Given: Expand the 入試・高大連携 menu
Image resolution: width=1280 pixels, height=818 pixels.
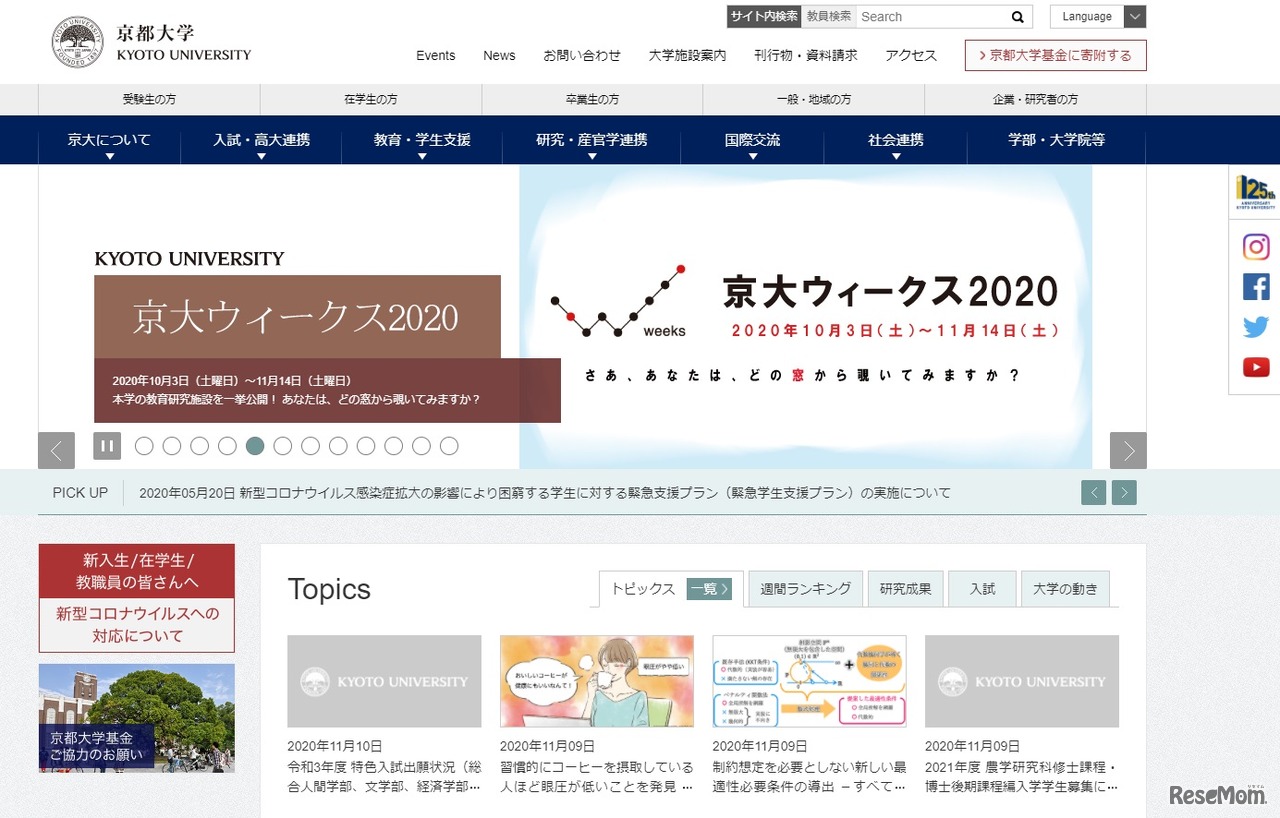Looking at the screenshot, I should point(261,140).
